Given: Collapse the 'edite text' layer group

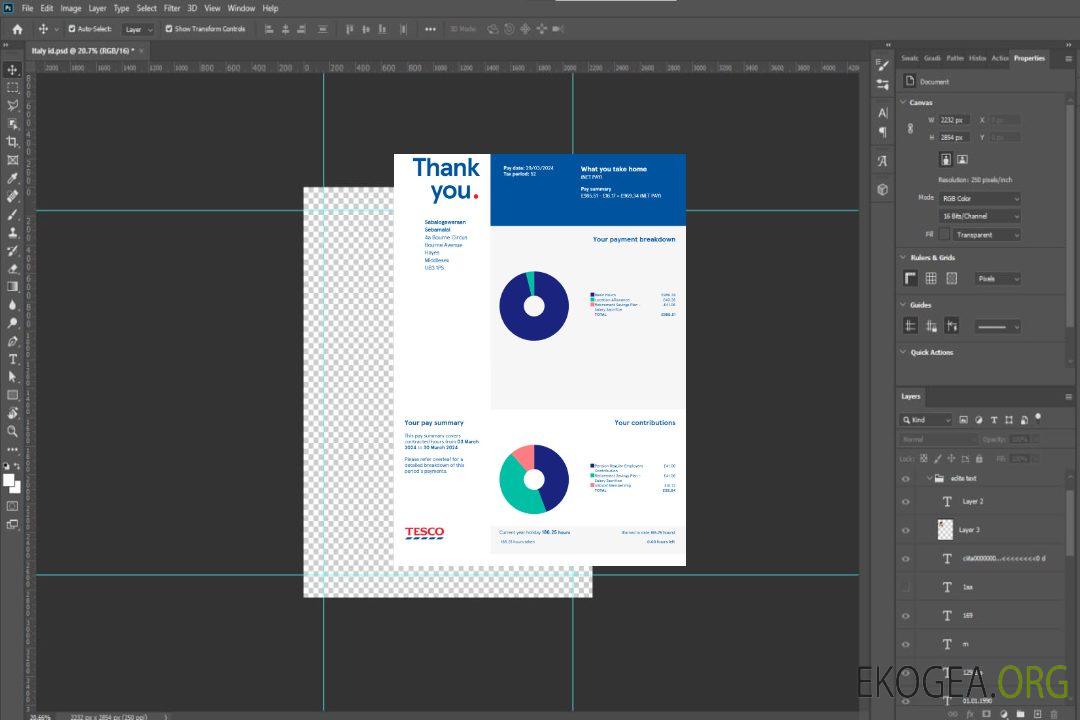Looking at the screenshot, I should [929, 478].
